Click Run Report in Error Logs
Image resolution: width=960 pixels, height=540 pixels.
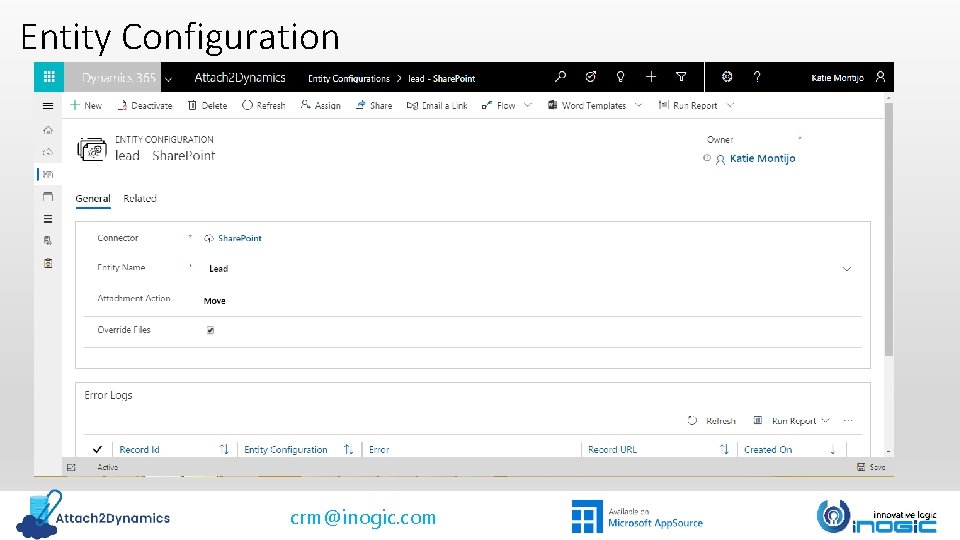784,421
